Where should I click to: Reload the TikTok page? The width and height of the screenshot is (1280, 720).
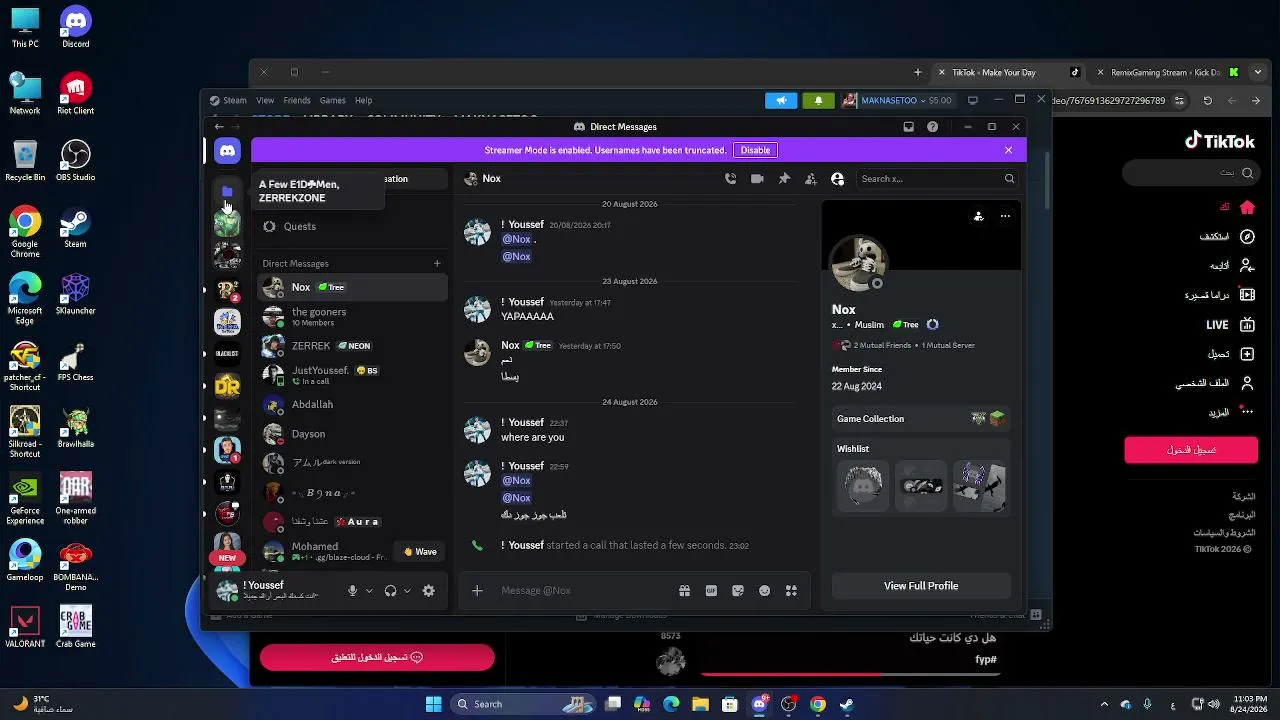(x=1207, y=101)
